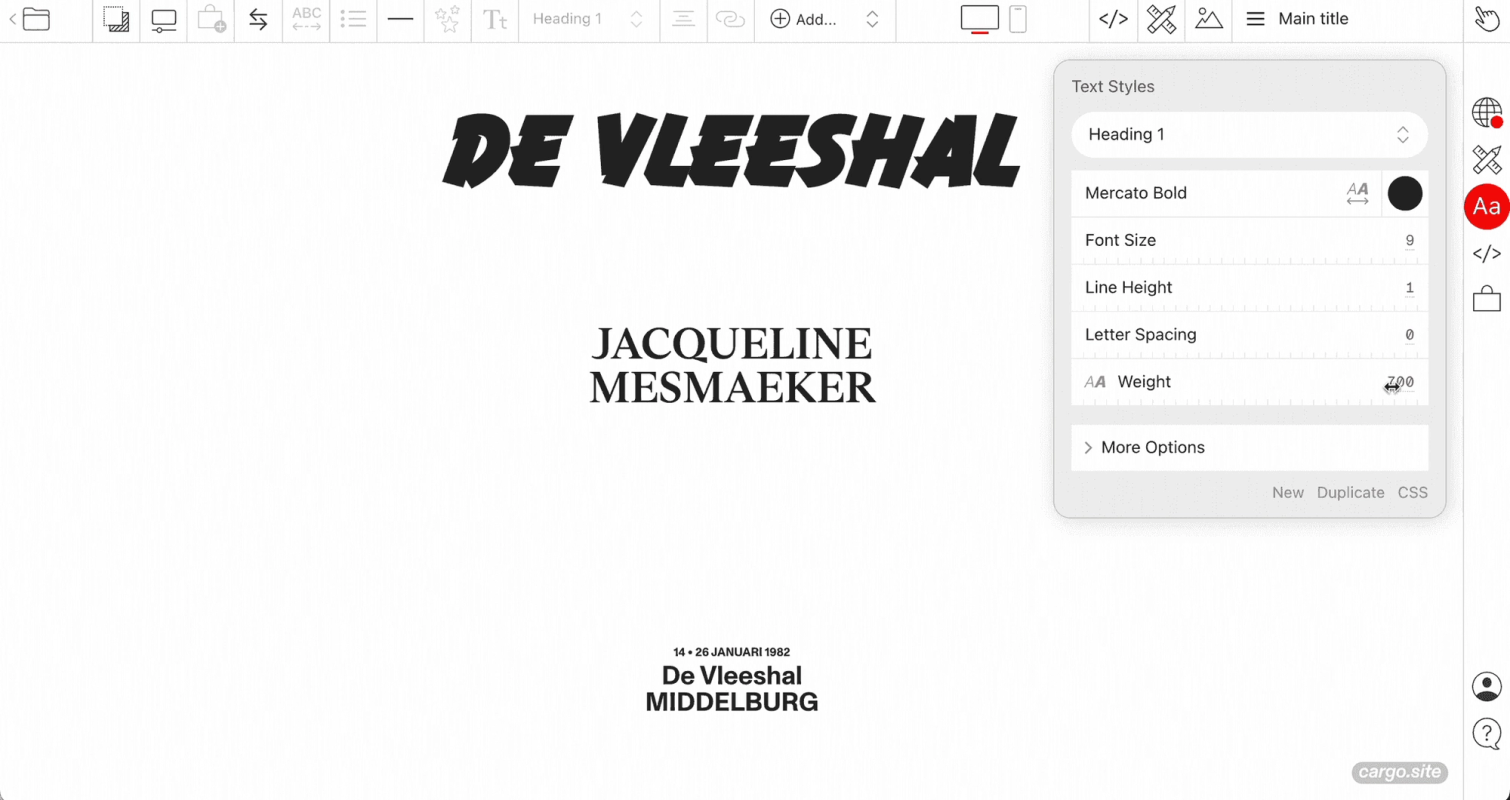Image resolution: width=1510 pixels, height=800 pixels.
Task: Open the images icon in top toolbar
Action: point(1209,19)
